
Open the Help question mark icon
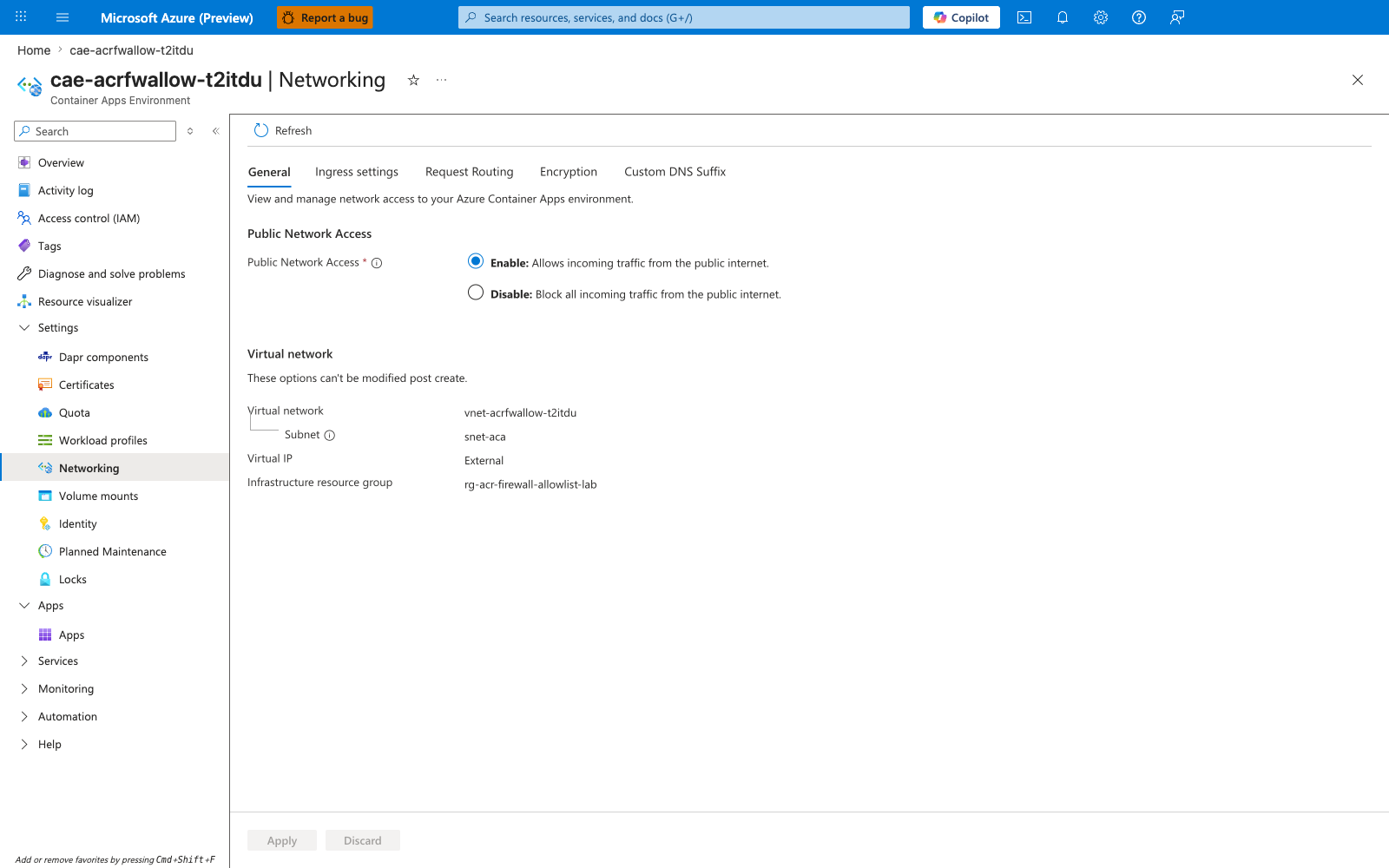[1139, 17]
